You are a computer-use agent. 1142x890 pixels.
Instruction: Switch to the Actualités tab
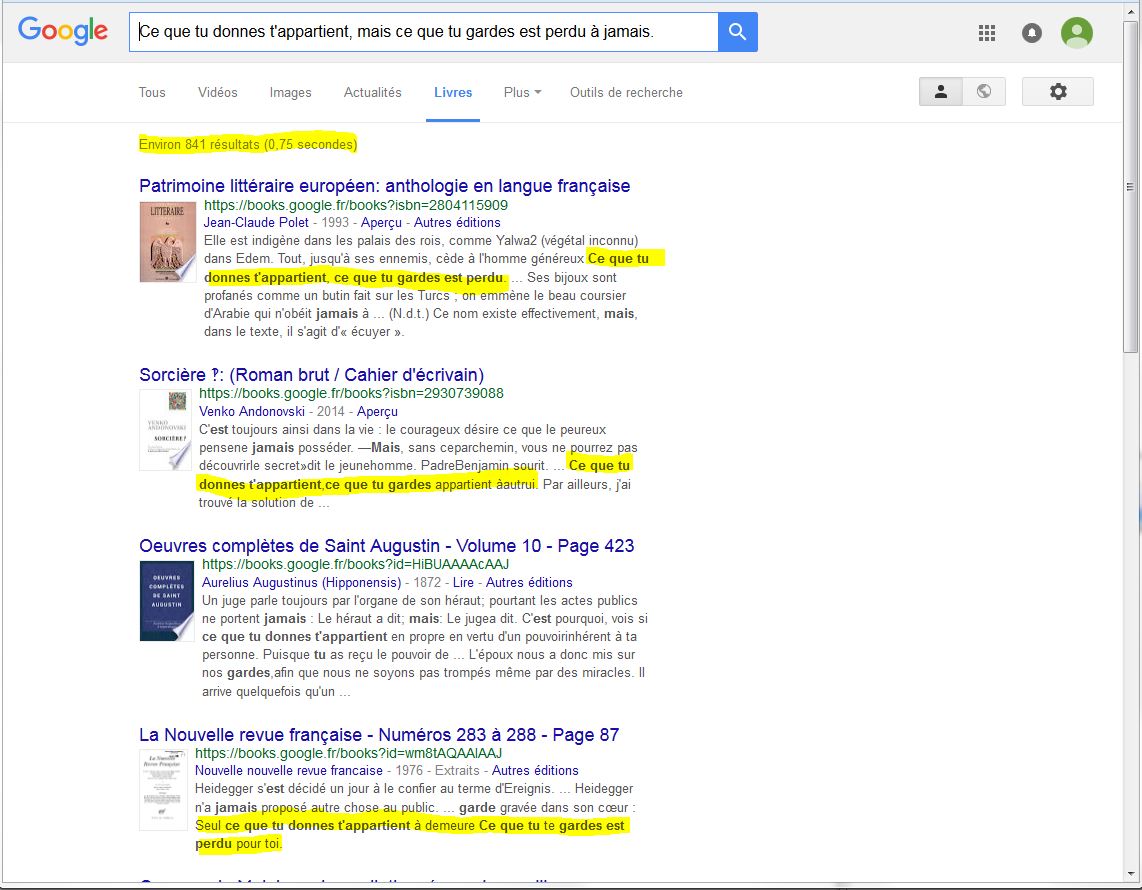[372, 92]
